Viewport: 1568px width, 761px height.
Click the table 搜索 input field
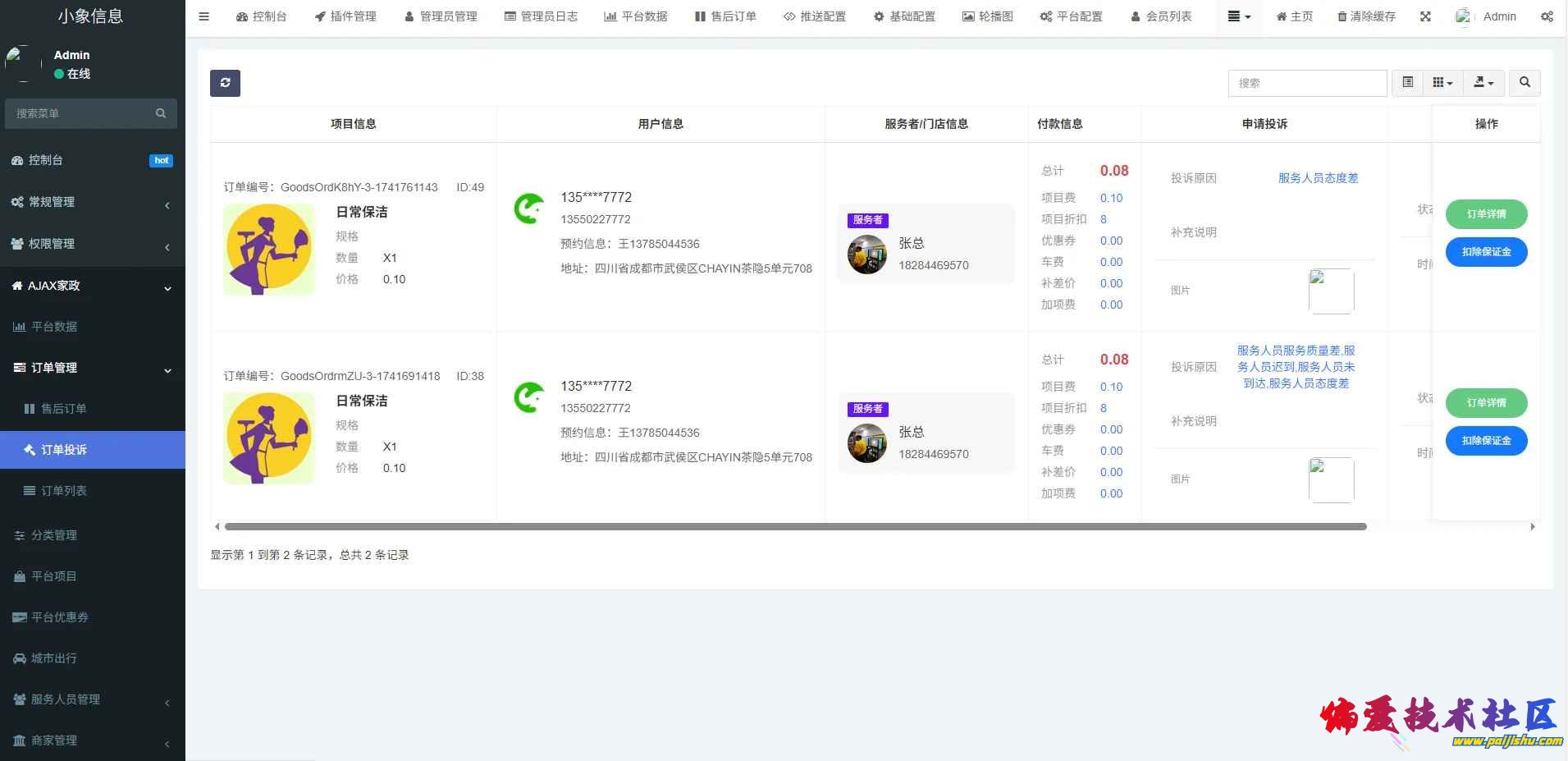click(1306, 83)
